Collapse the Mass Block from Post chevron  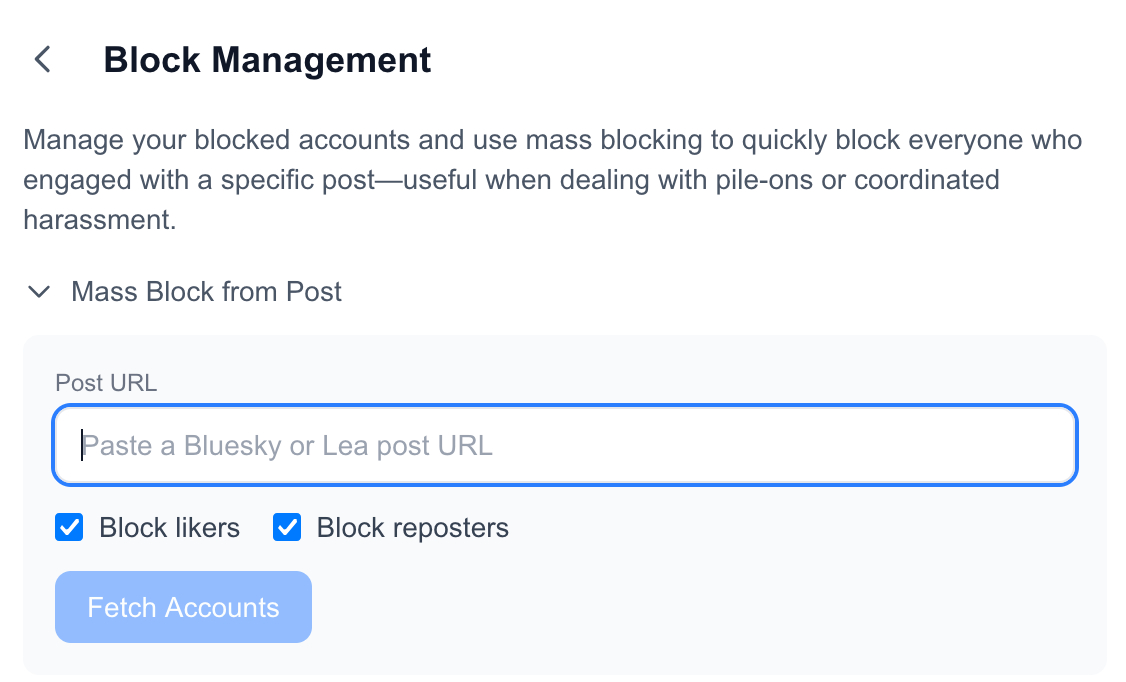click(x=39, y=292)
